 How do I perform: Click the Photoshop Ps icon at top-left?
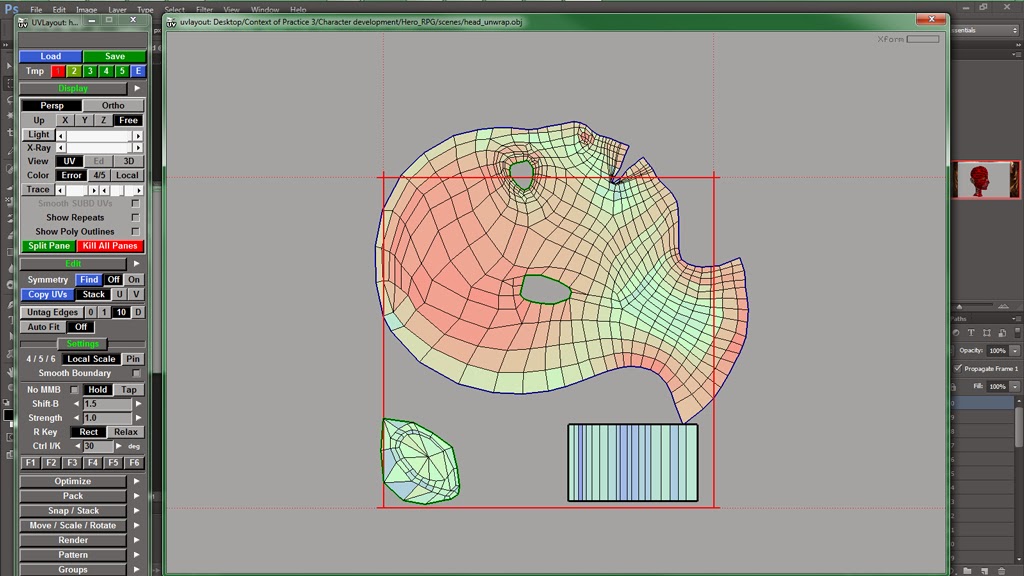click(x=11, y=8)
